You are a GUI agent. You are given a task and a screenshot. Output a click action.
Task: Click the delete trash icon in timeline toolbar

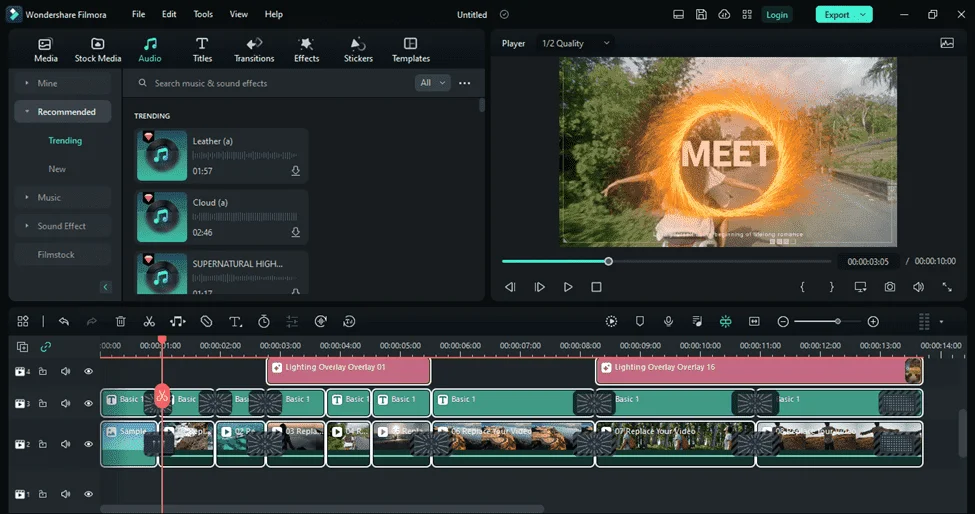[121, 321]
